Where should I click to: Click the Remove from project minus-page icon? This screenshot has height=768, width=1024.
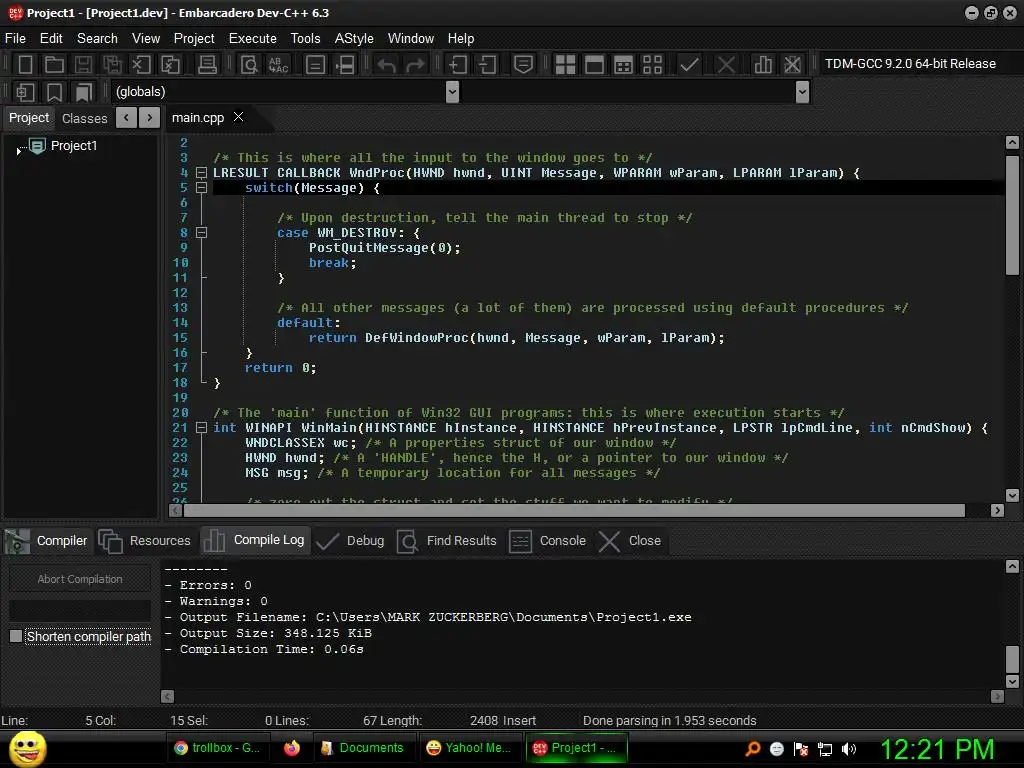[x=487, y=64]
